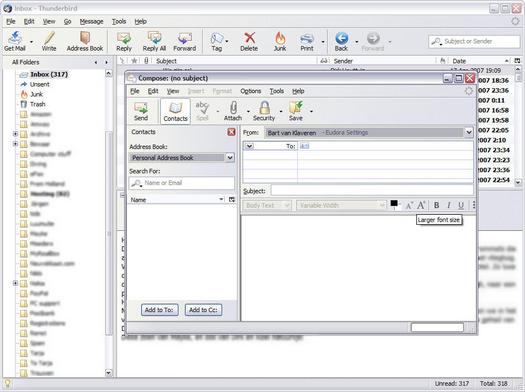Open the Address Book from main toolbar
This screenshot has height=392, width=525.
(x=85, y=41)
